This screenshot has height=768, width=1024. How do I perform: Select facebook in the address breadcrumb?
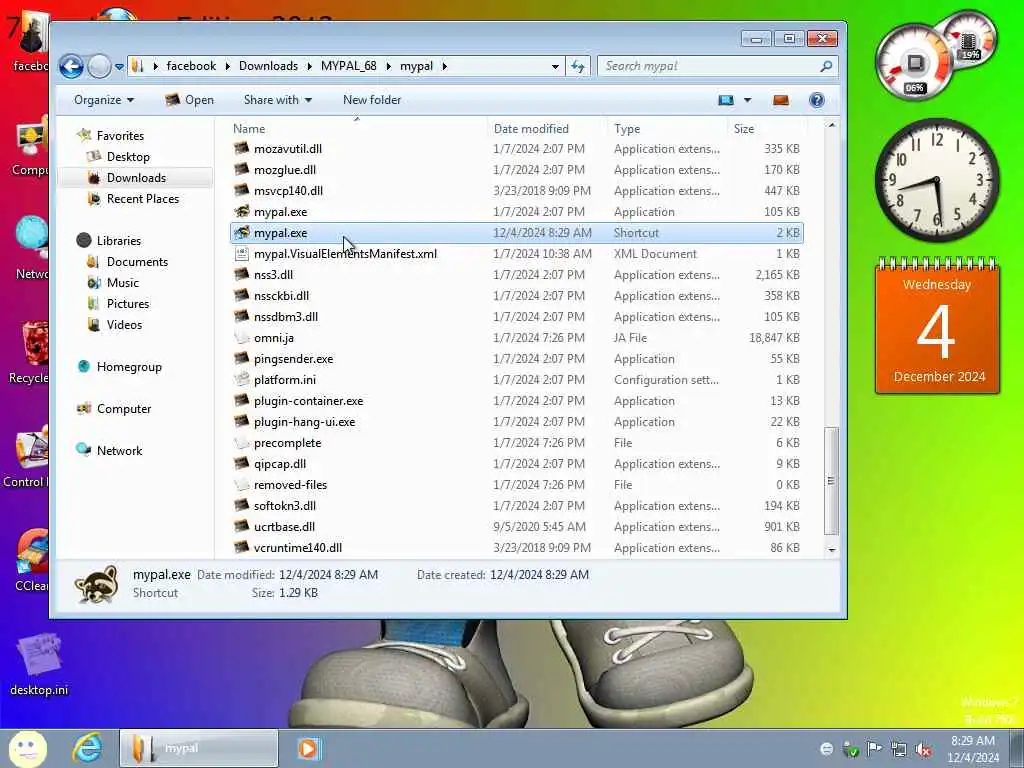point(191,66)
